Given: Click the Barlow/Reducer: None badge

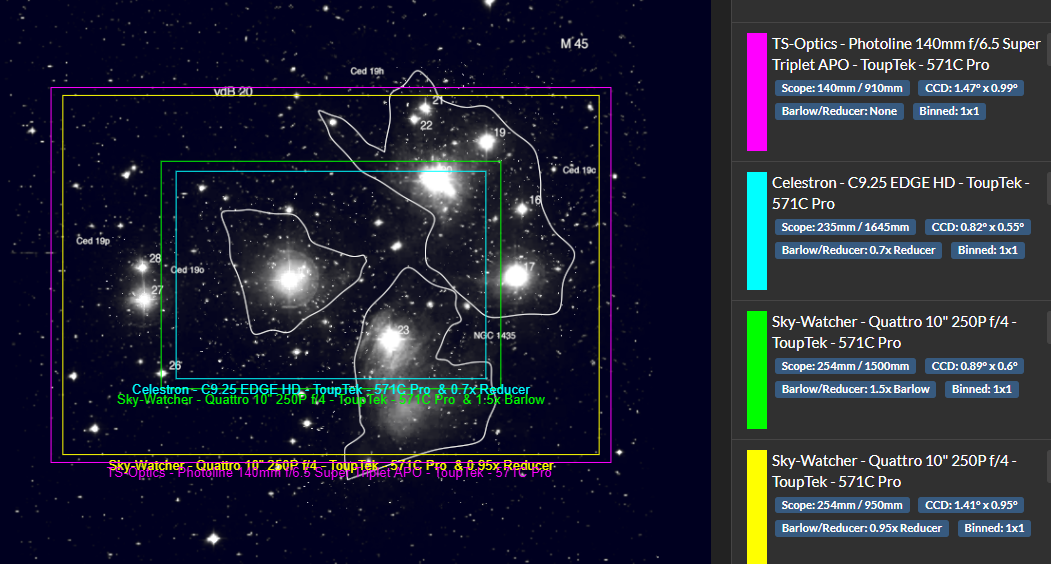Looking at the screenshot, I should (x=839, y=111).
